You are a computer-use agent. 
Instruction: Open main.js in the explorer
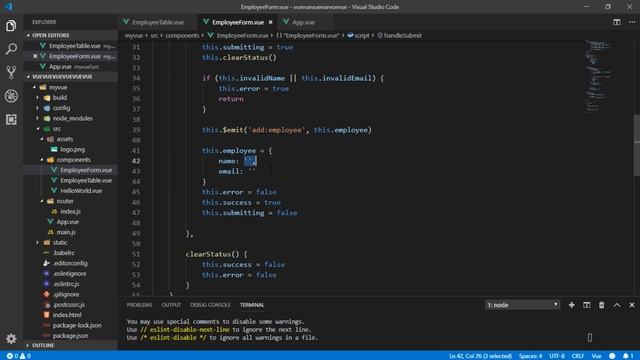click(x=66, y=232)
